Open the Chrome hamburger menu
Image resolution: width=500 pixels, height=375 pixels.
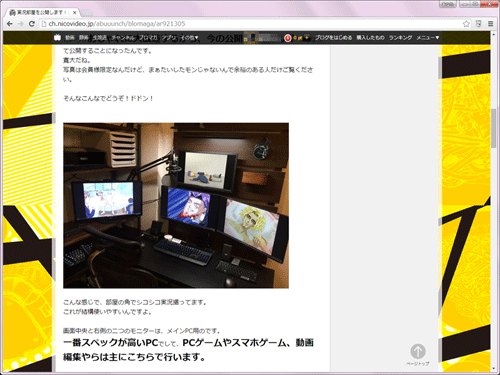(x=491, y=24)
